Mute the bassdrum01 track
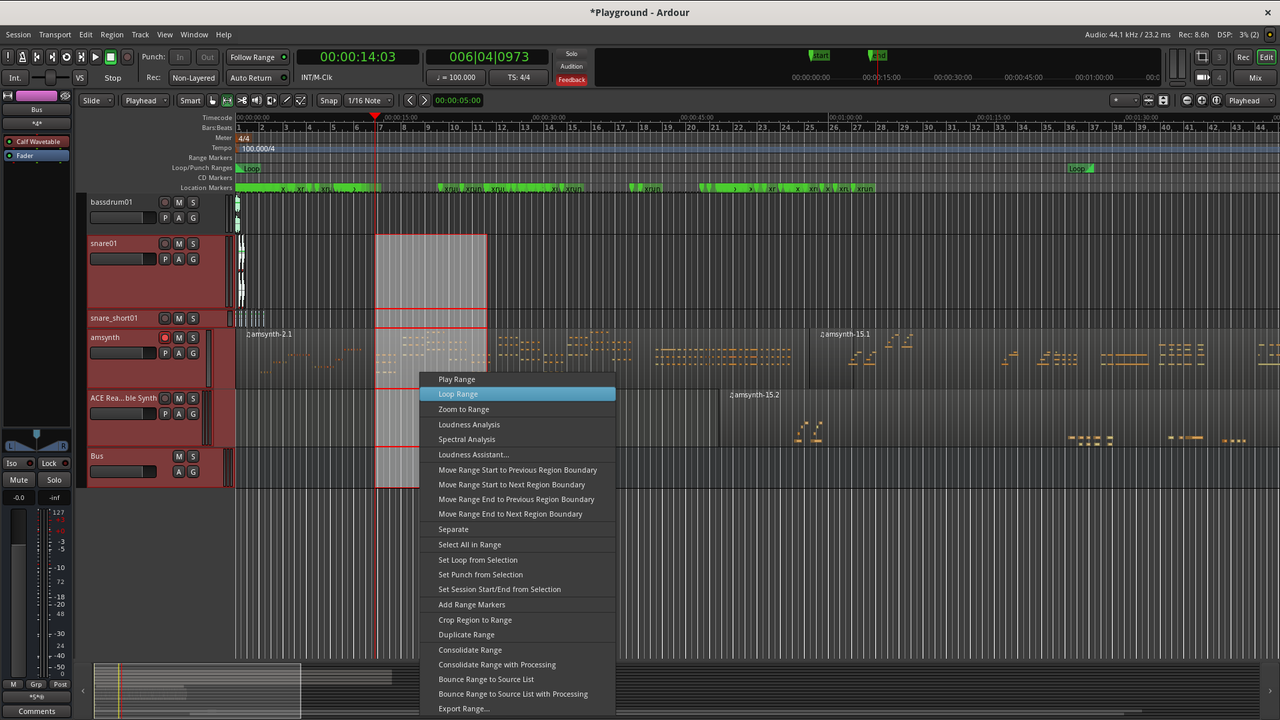Screen dimensions: 1280x720 [179, 203]
